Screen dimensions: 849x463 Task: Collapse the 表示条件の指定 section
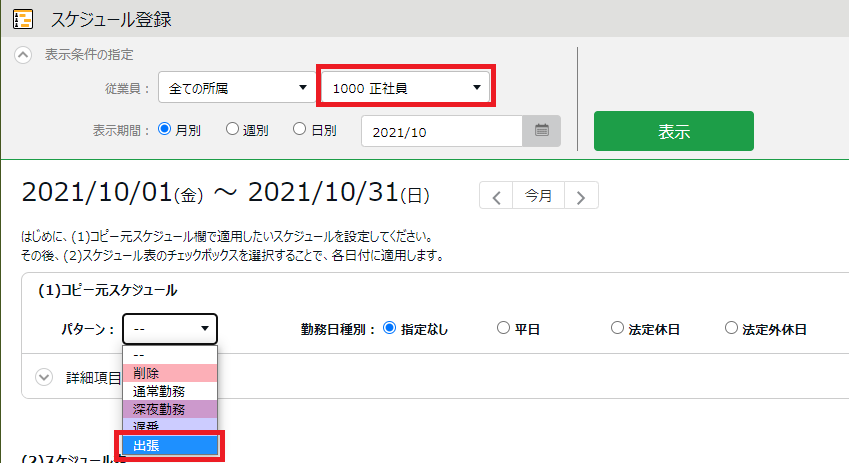22,55
